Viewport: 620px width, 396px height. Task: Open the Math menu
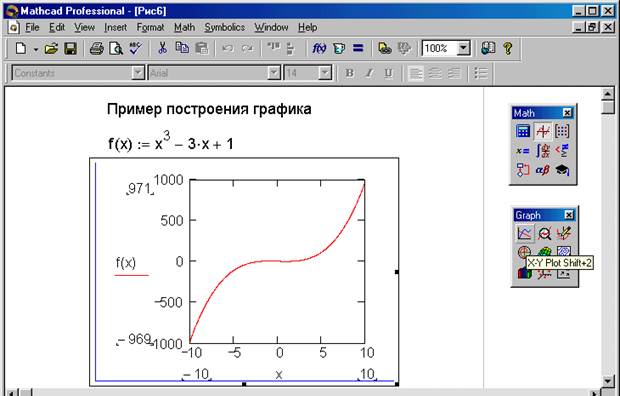coord(184,27)
